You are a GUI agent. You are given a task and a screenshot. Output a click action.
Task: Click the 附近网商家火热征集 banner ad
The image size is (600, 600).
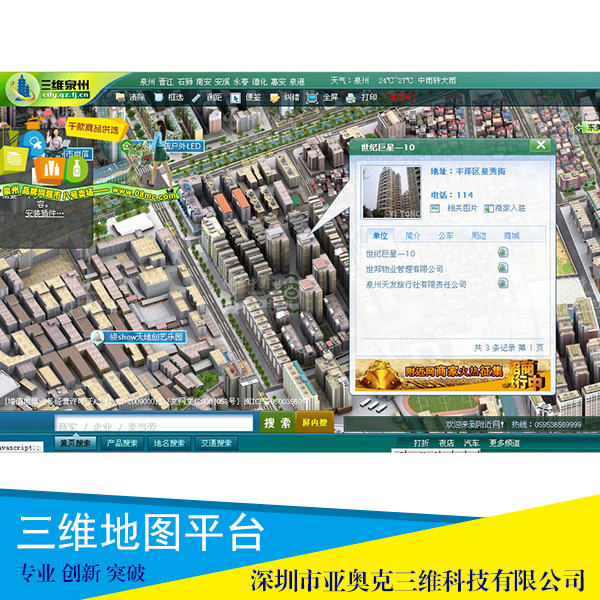[x=453, y=375]
